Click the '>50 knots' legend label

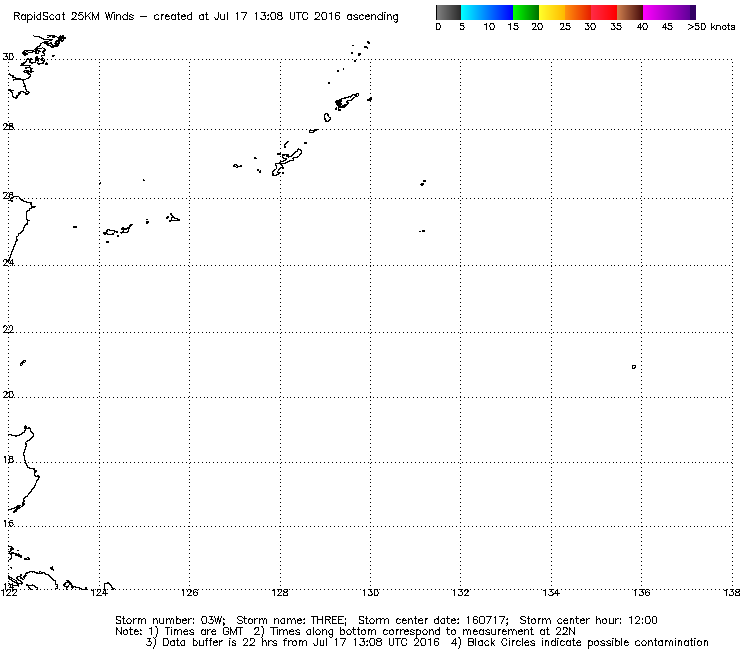tap(711, 27)
